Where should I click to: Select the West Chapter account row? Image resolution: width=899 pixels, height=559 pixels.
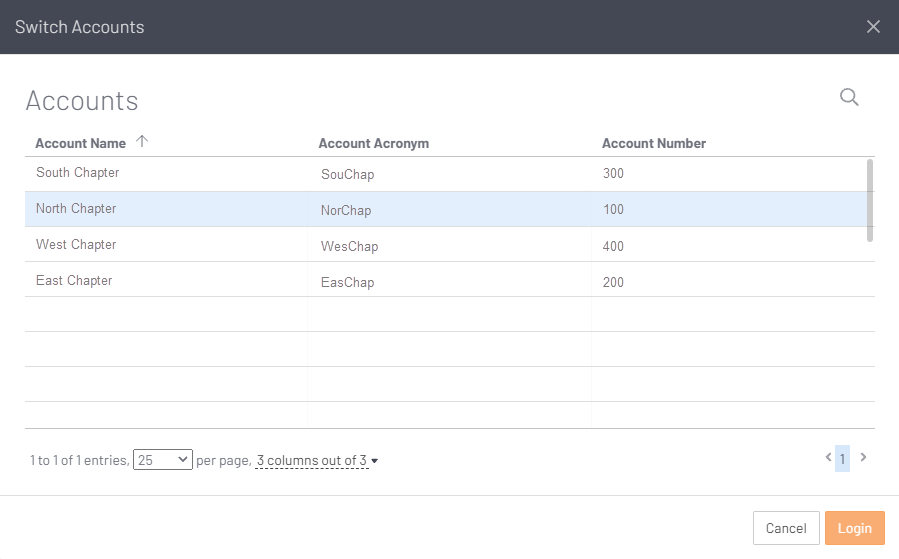click(x=450, y=245)
